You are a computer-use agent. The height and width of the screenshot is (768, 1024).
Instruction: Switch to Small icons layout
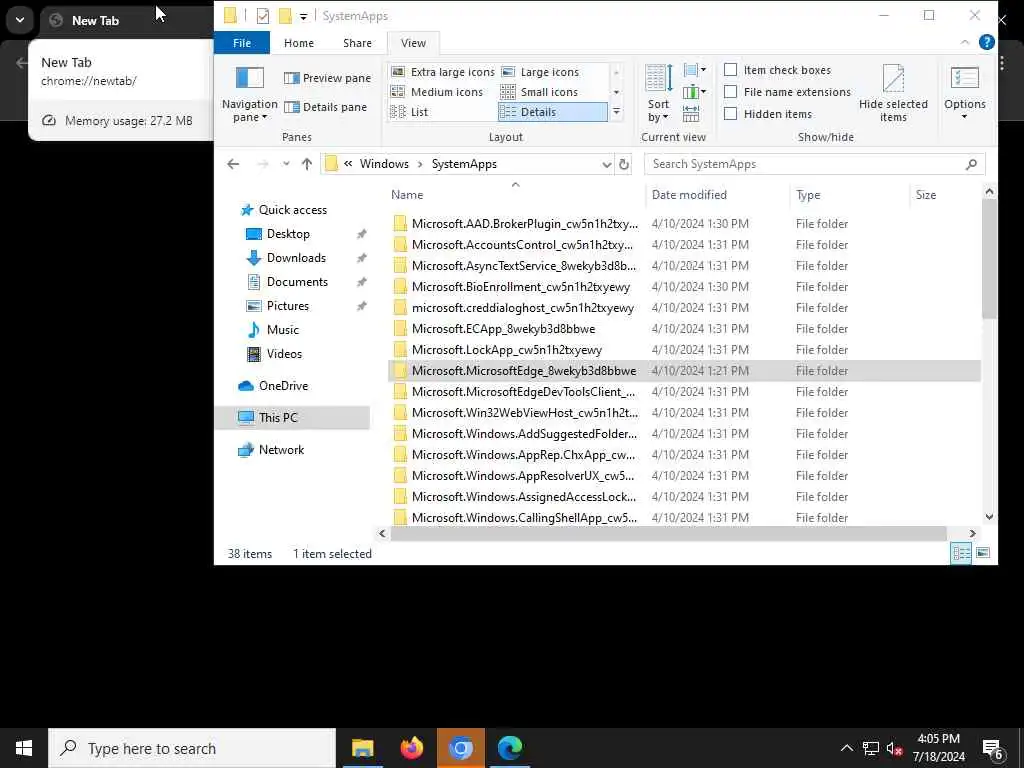click(x=539, y=92)
